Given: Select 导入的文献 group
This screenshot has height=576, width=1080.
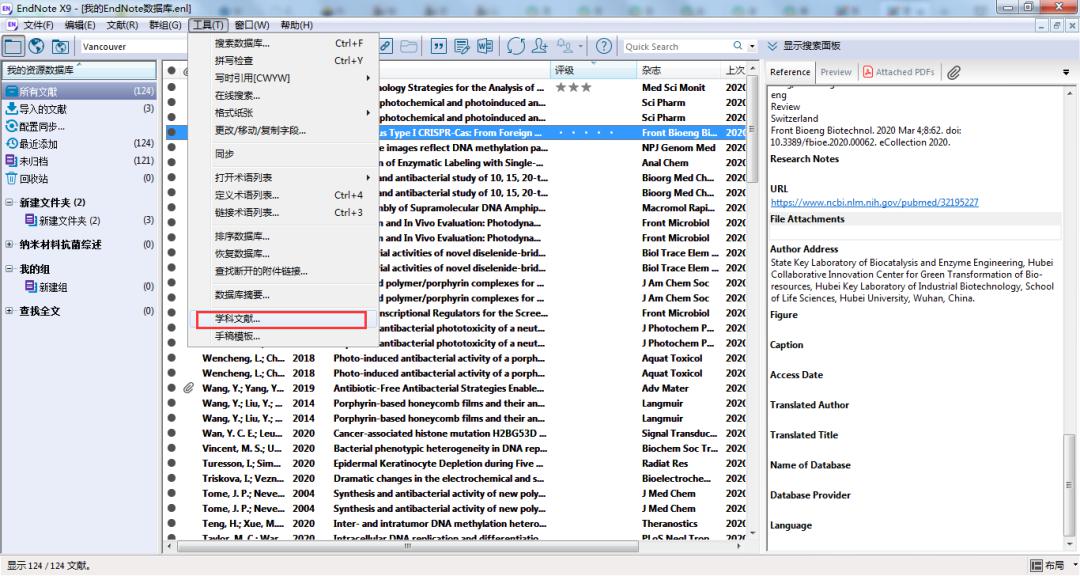Looking at the screenshot, I should point(80,109).
